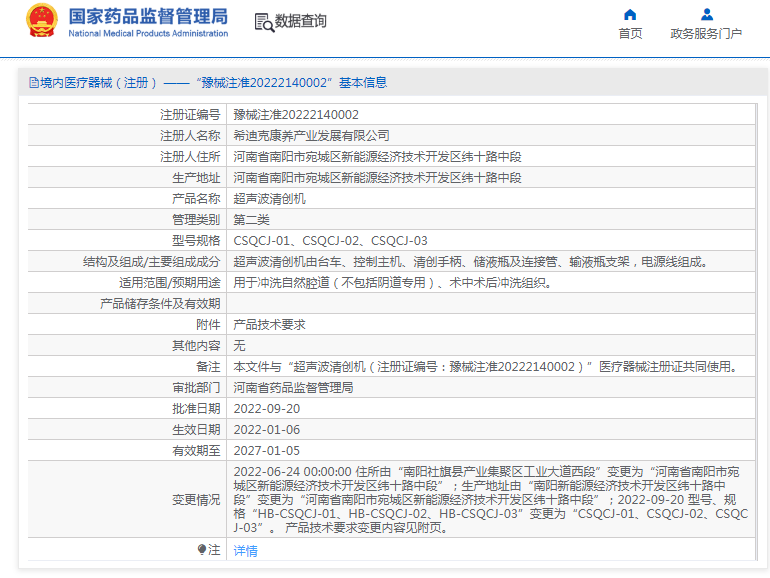This screenshot has width=770, height=578.
Task: Click the 政务服务门户 user icon
Action: [707, 14]
